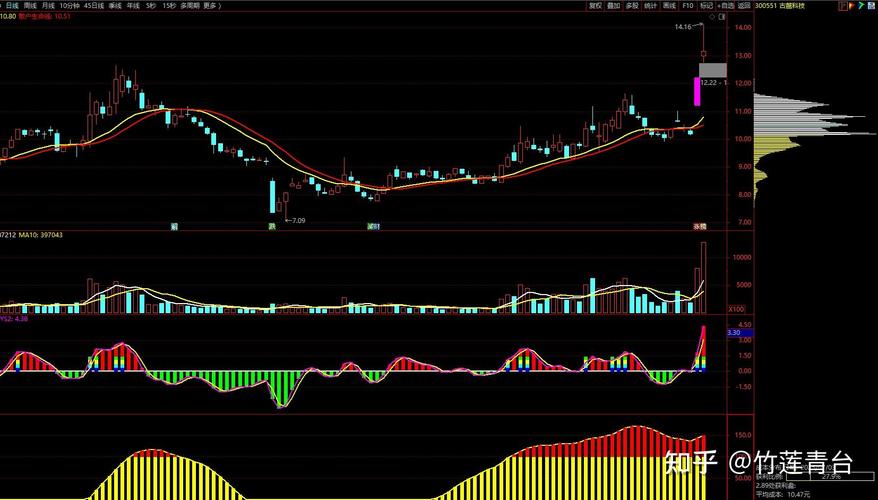Open the 多周期 multi-period option
The image size is (878, 500).
tap(190, 5)
